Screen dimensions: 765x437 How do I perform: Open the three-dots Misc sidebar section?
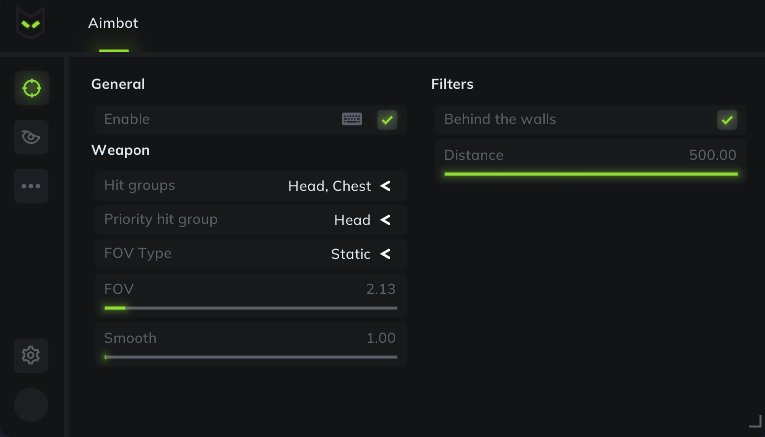[31, 186]
